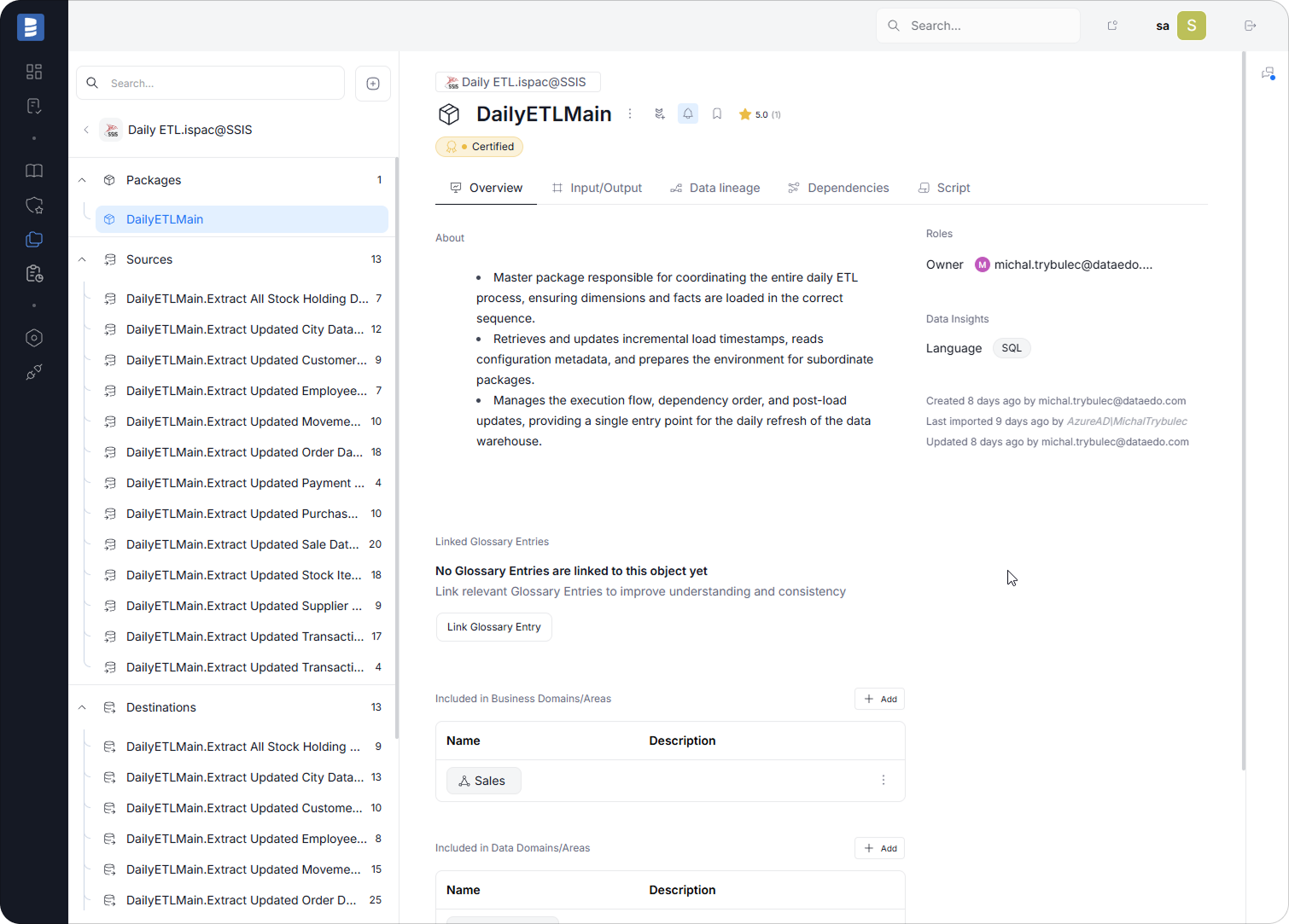Toggle the notification bell for DailyETLMain
The height and width of the screenshot is (924, 1289).
click(687, 113)
